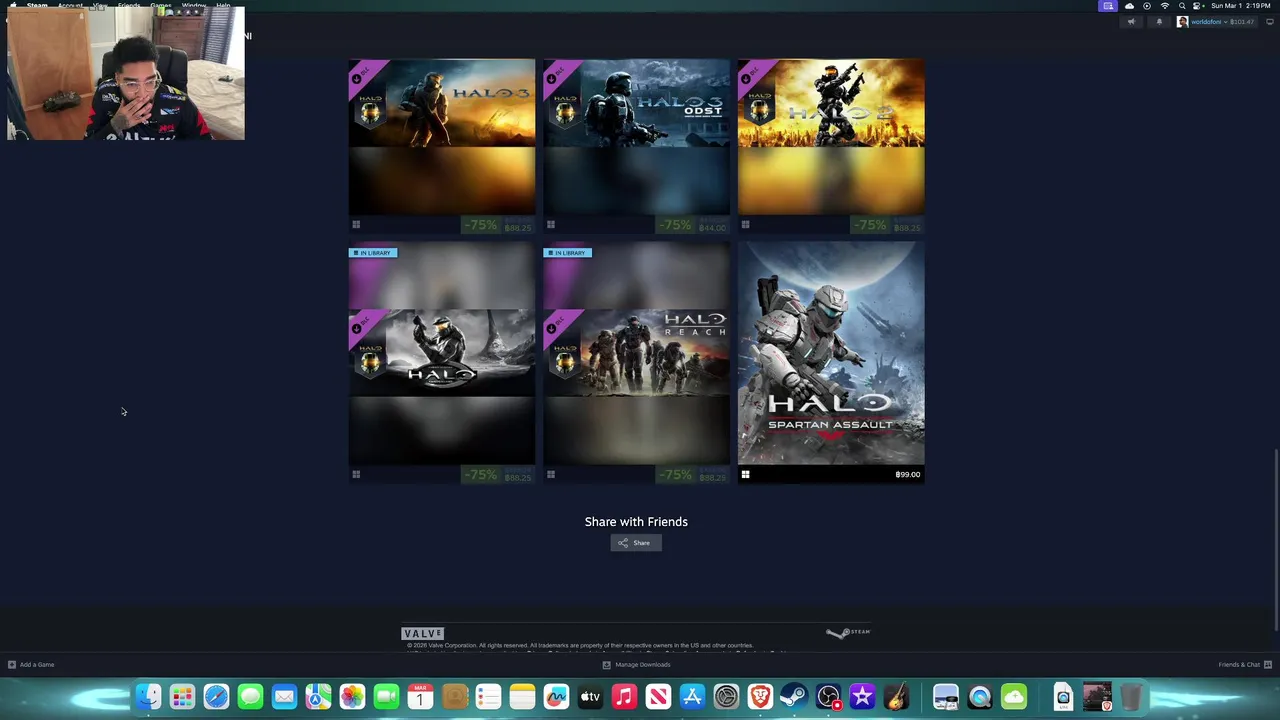Open the Friends menu in the menu bar
This screenshot has width=1280, height=720.
[x=129, y=6]
